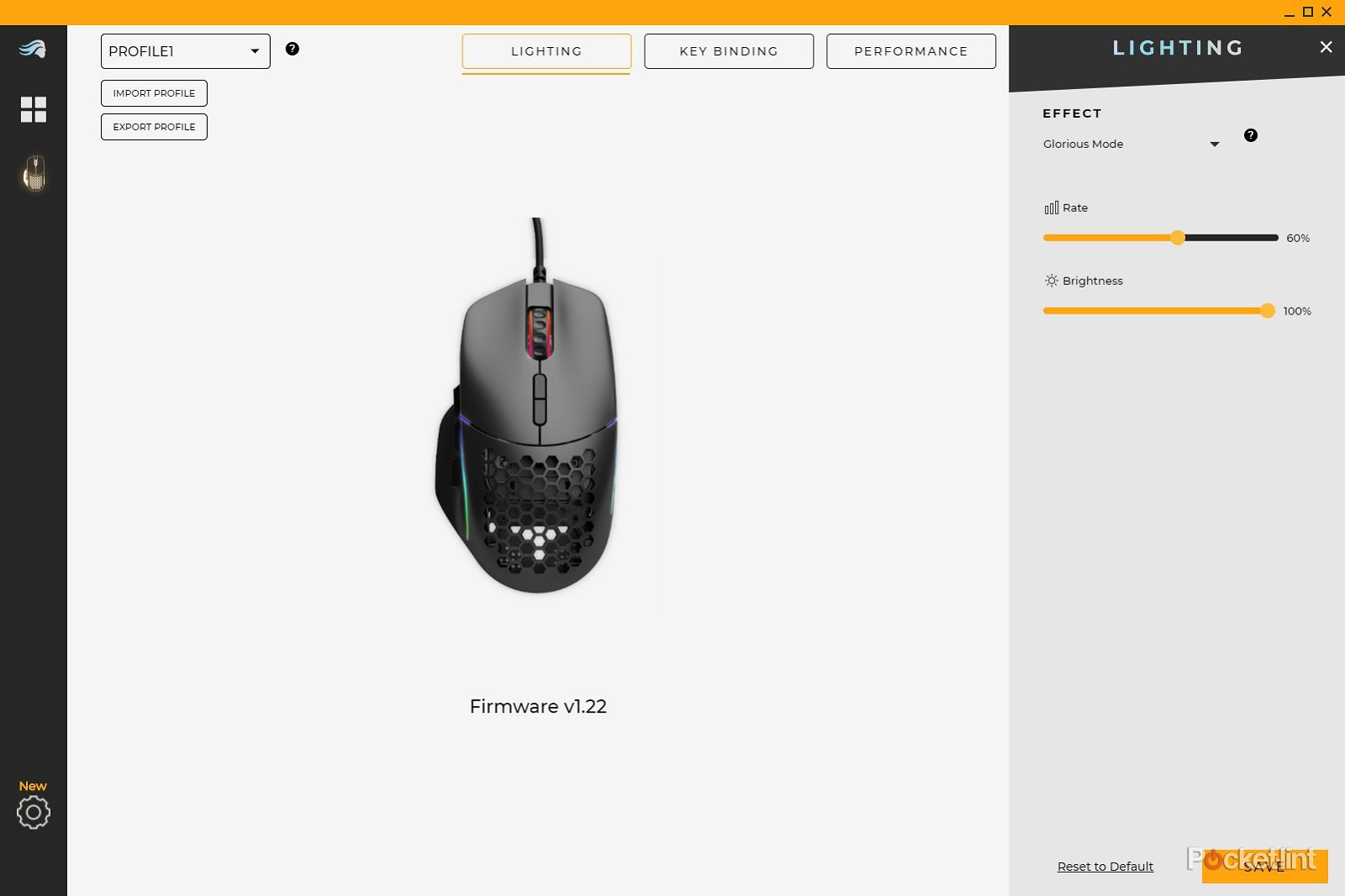1345x896 pixels.
Task: Open the dashboard grid icon
Action: pos(34,109)
